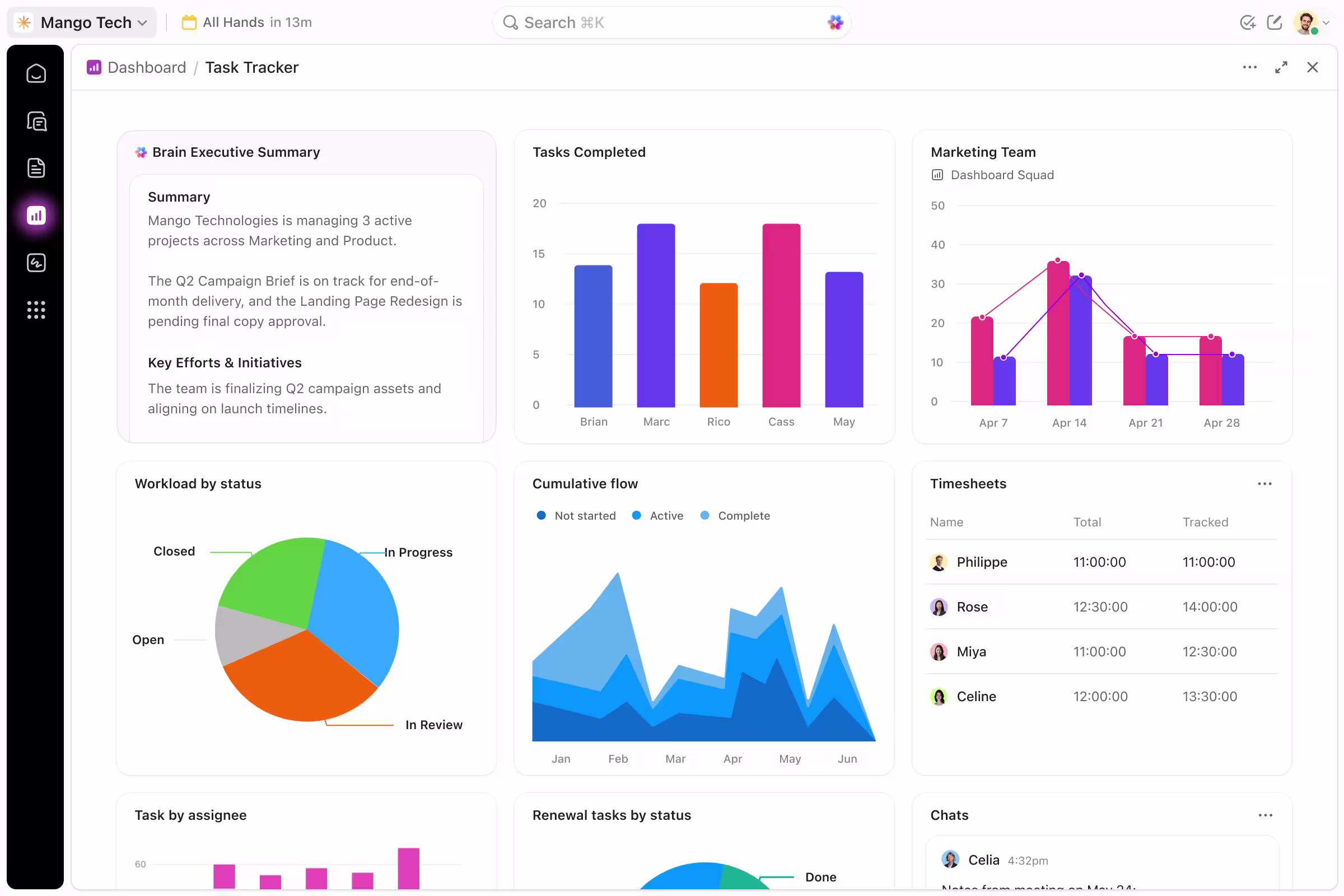Click the purple Dashboard breadcrumb icon
The width and height of the screenshot is (1344, 896).
click(x=94, y=67)
